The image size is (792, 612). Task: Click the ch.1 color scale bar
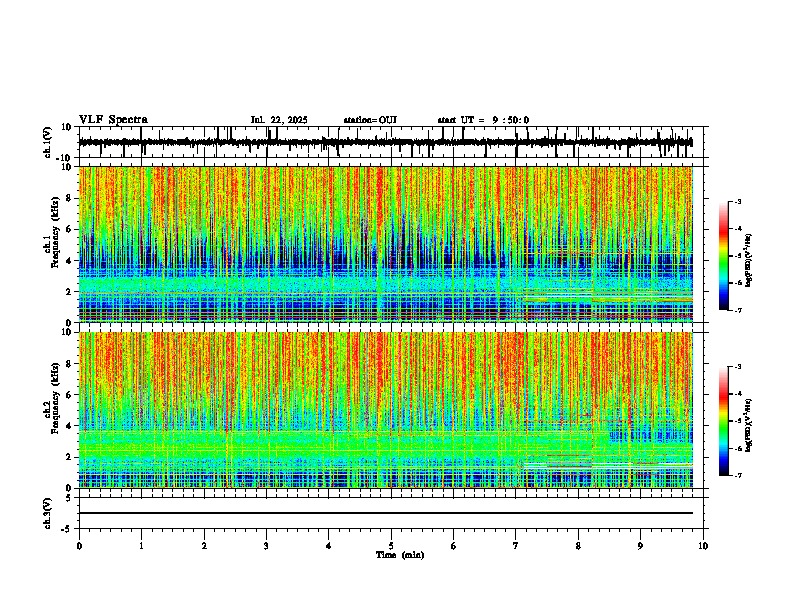(x=724, y=256)
